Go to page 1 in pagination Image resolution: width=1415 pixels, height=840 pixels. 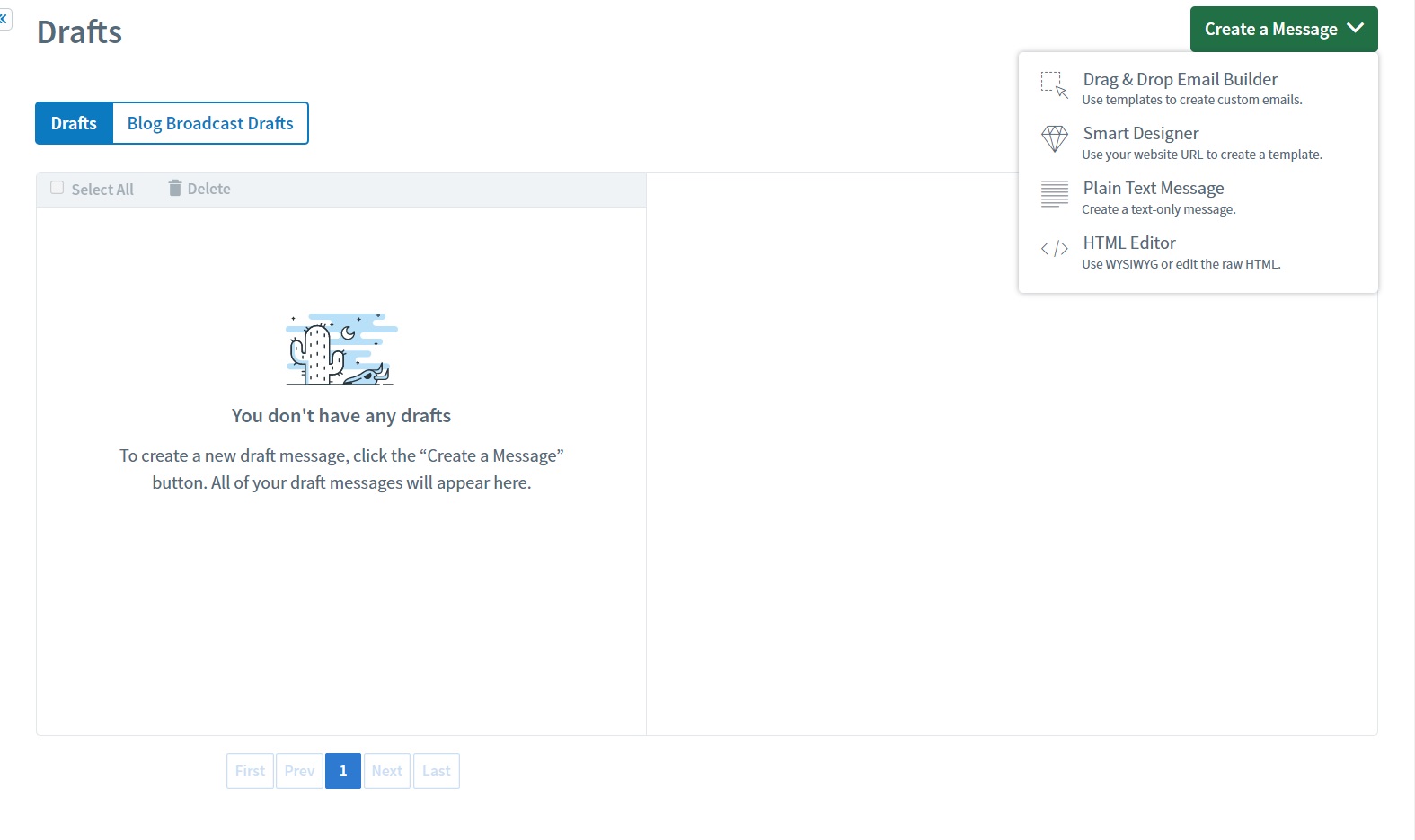click(342, 771)
